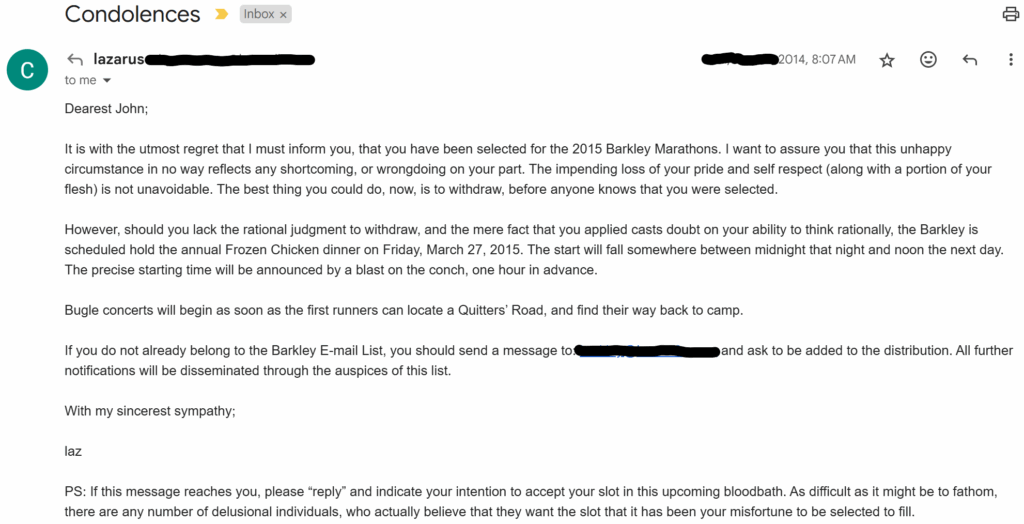Add an emoji reaction to the email
The height and width of the screenshot is (524, 1024).
(x=928, y=59)
